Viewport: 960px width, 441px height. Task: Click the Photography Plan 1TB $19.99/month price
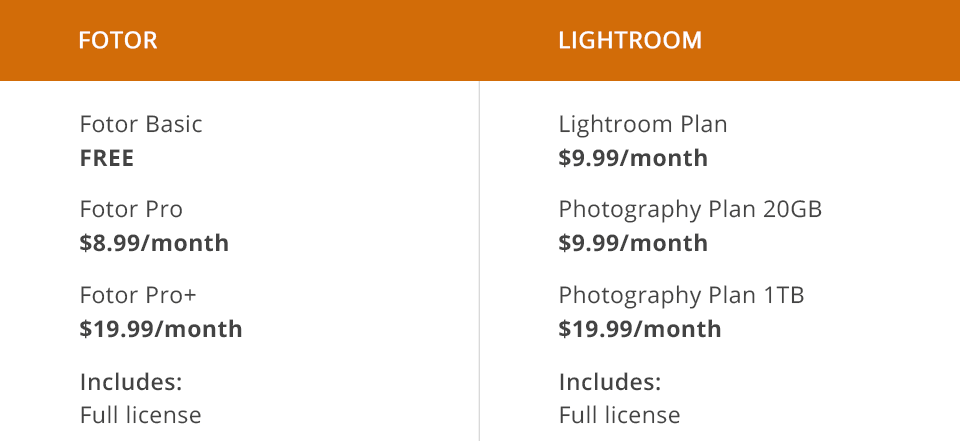(x=640, y=329)
